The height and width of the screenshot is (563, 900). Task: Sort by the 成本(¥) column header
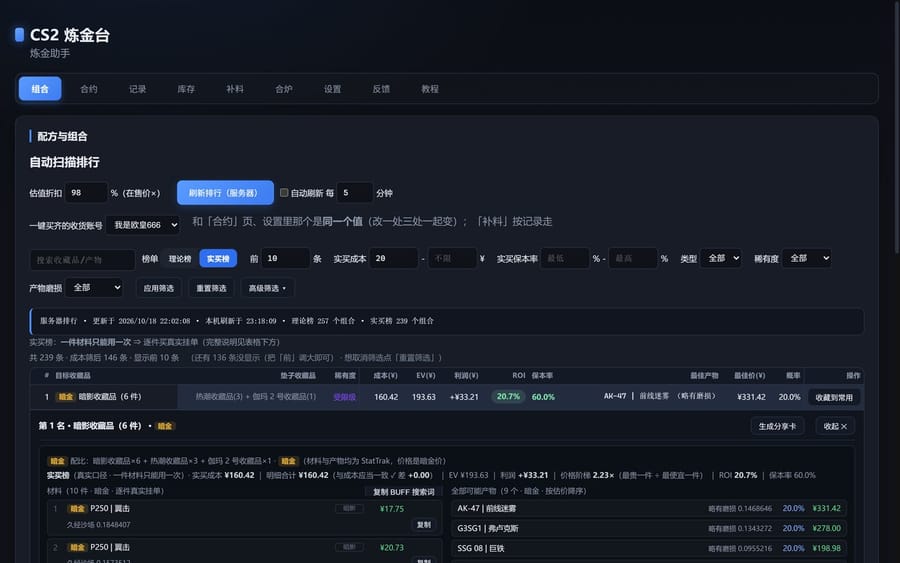pos(385,375)
